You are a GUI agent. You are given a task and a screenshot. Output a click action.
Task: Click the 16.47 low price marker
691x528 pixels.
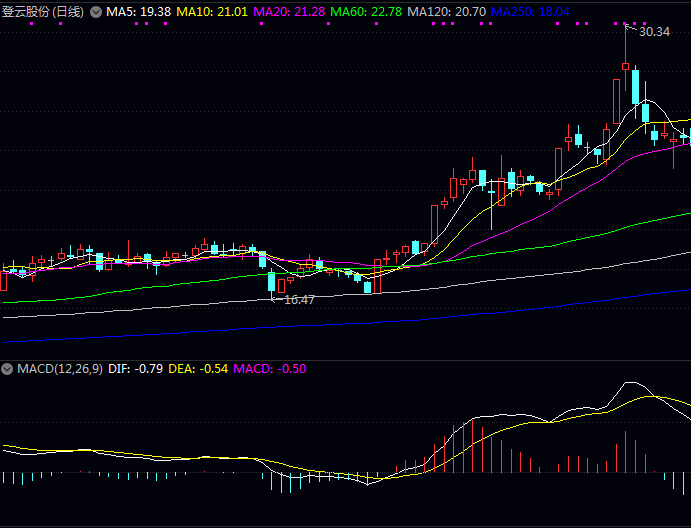point(299,299)
